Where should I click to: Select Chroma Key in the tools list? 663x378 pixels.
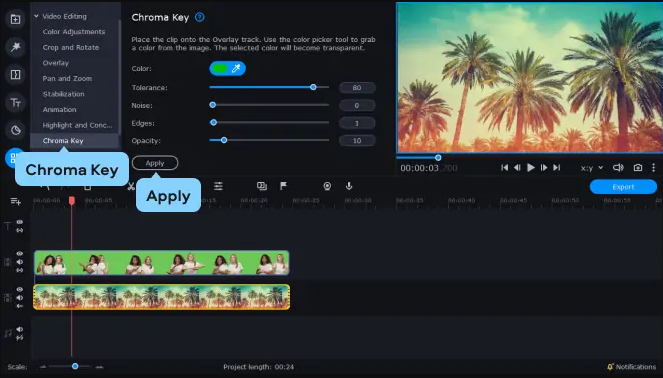(63, 140)
